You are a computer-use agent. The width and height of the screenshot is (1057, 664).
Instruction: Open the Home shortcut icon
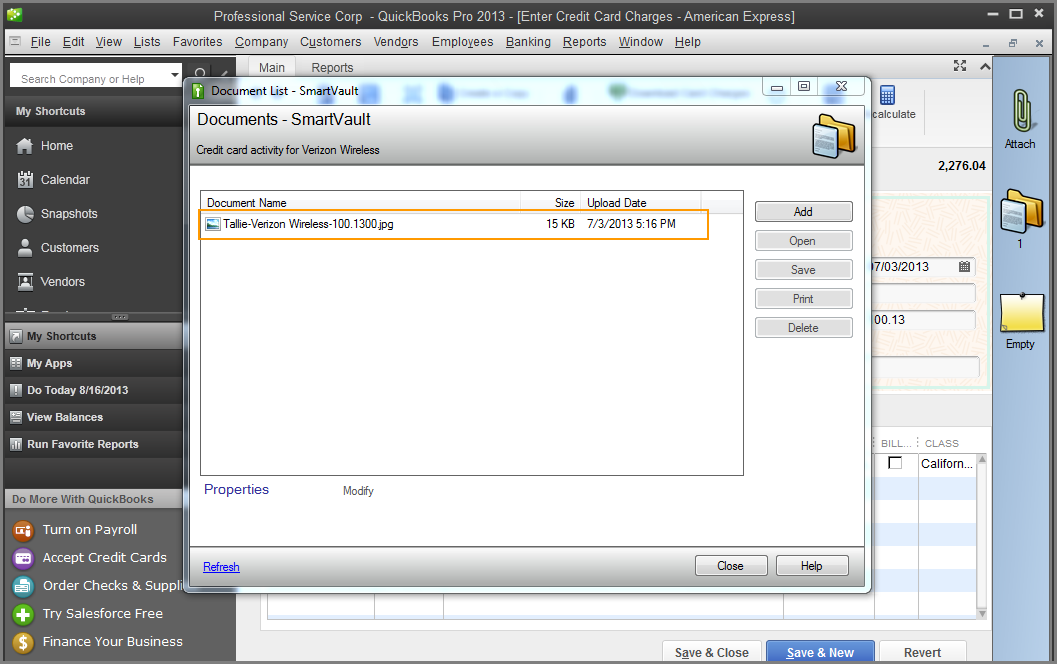click(25, 146)
